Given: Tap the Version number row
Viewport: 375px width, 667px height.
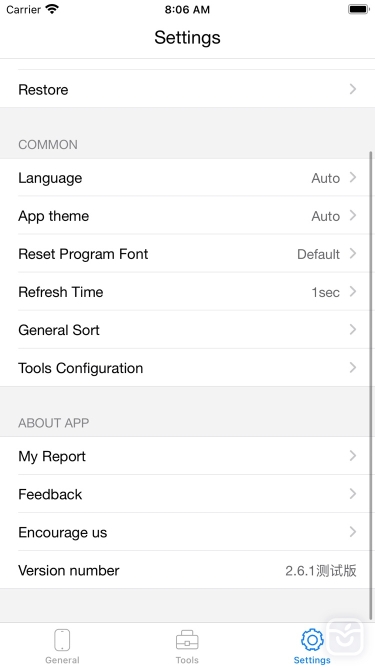Looking at the screenshot, I should click(188, 570).
